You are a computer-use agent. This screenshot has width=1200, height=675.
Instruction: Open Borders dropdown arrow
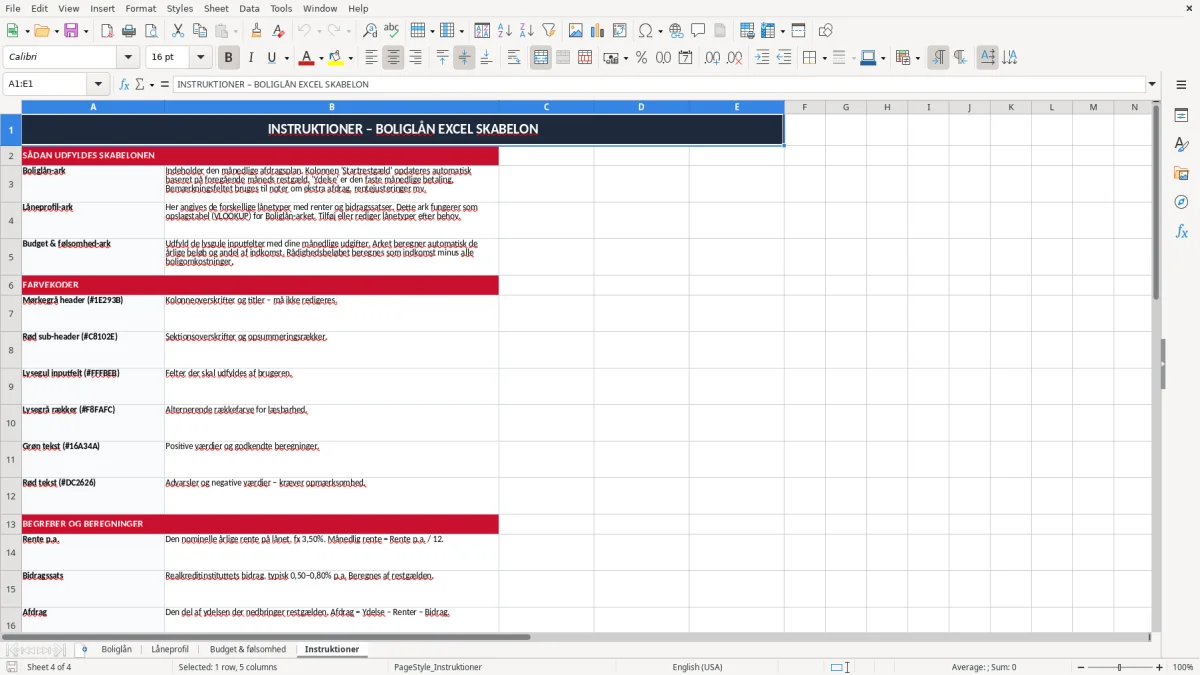pyautogui.click(x=824, y=58)
